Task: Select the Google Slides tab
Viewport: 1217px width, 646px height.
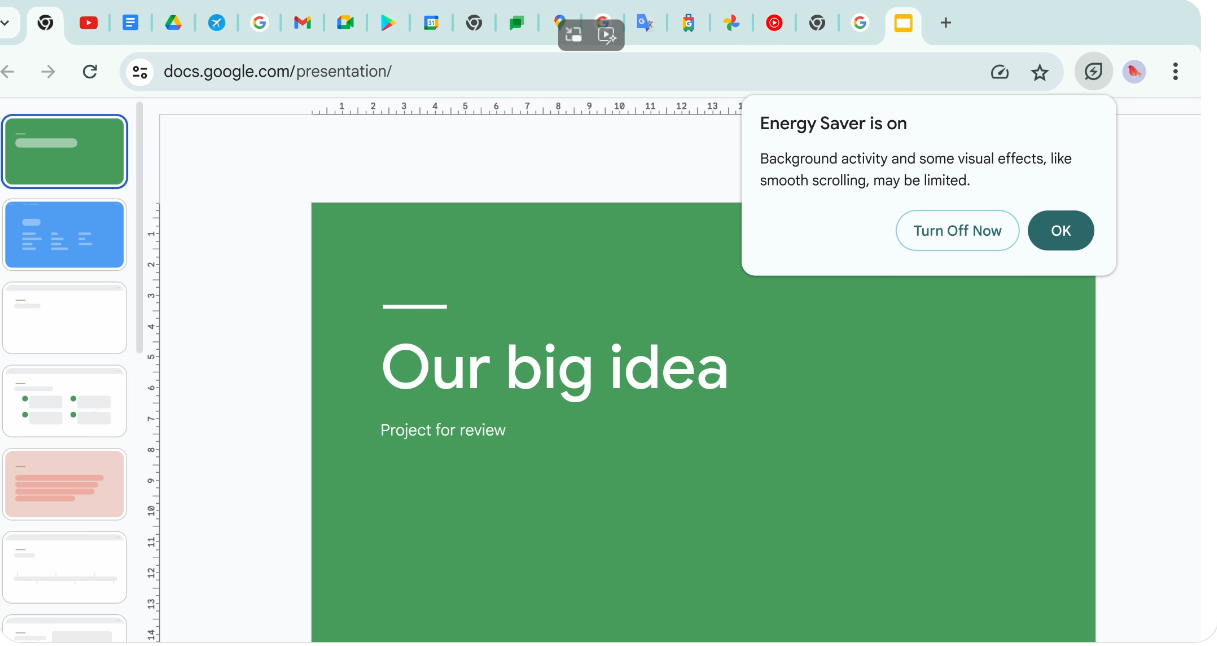Action: 903,23
